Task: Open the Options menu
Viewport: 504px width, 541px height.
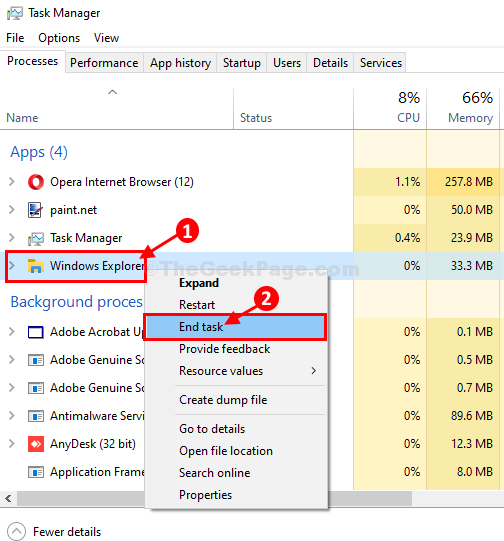Action: pos(59,38)
